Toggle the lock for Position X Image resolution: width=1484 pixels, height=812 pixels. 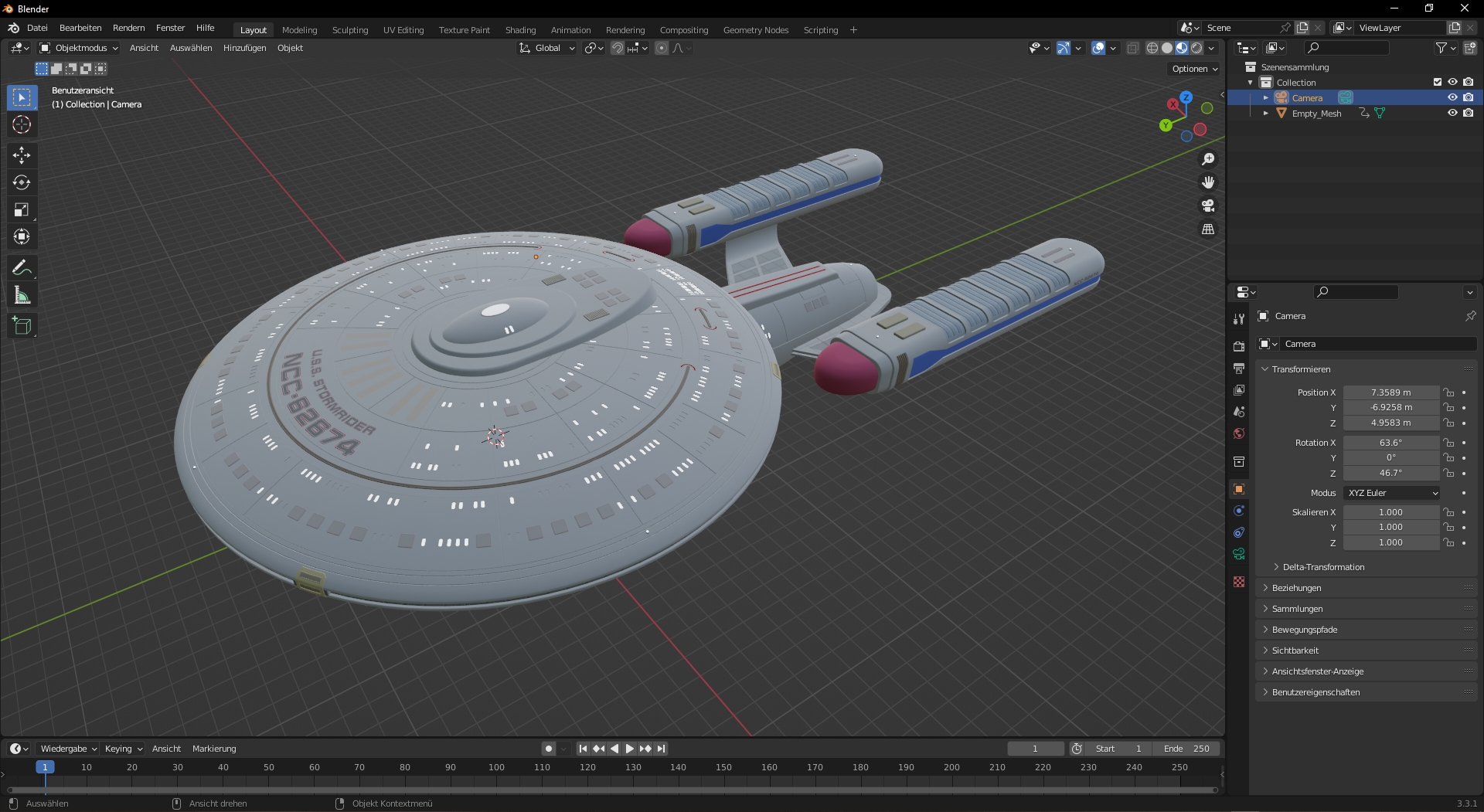[1448, 392]
